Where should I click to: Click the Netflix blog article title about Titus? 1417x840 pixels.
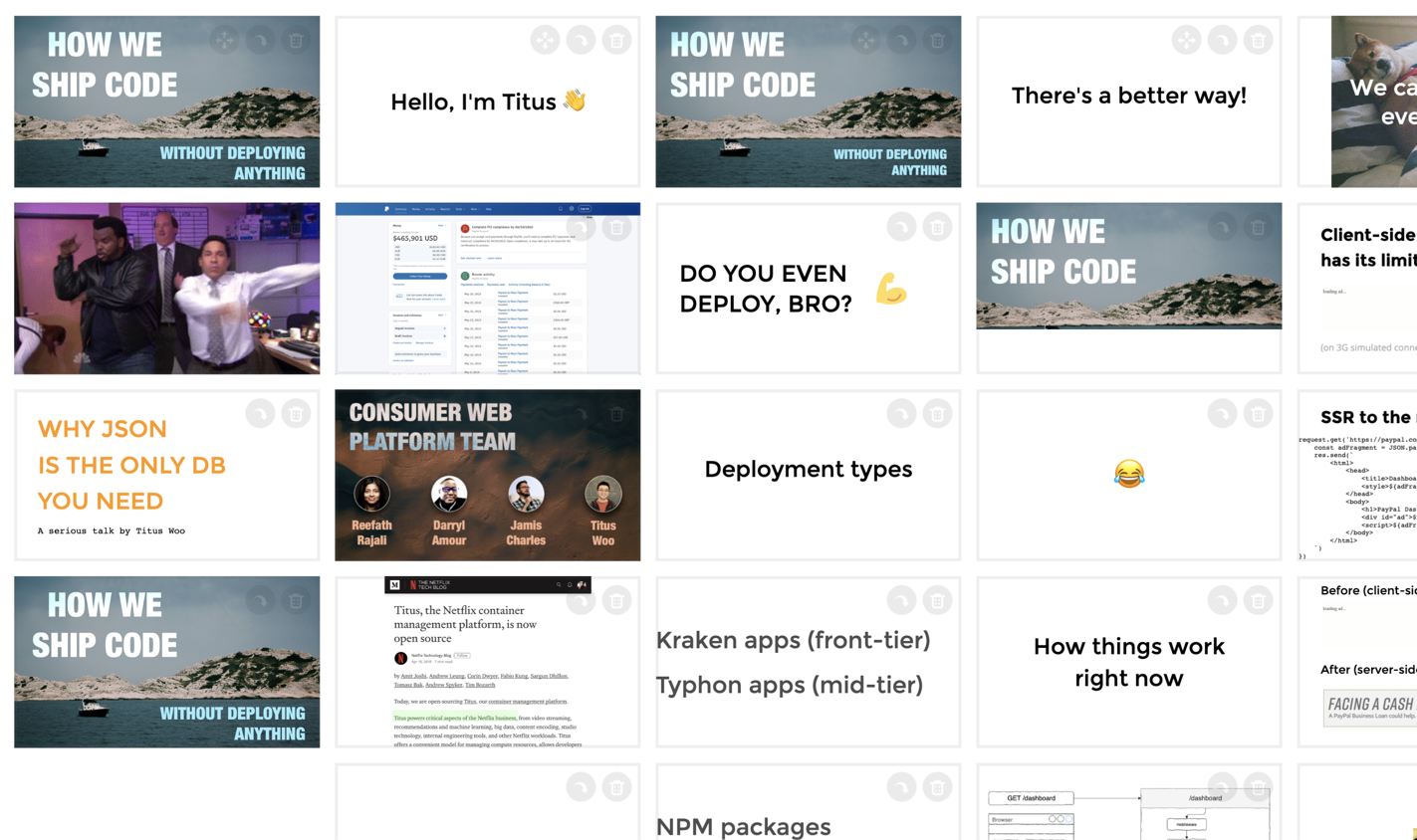point(465,624)
